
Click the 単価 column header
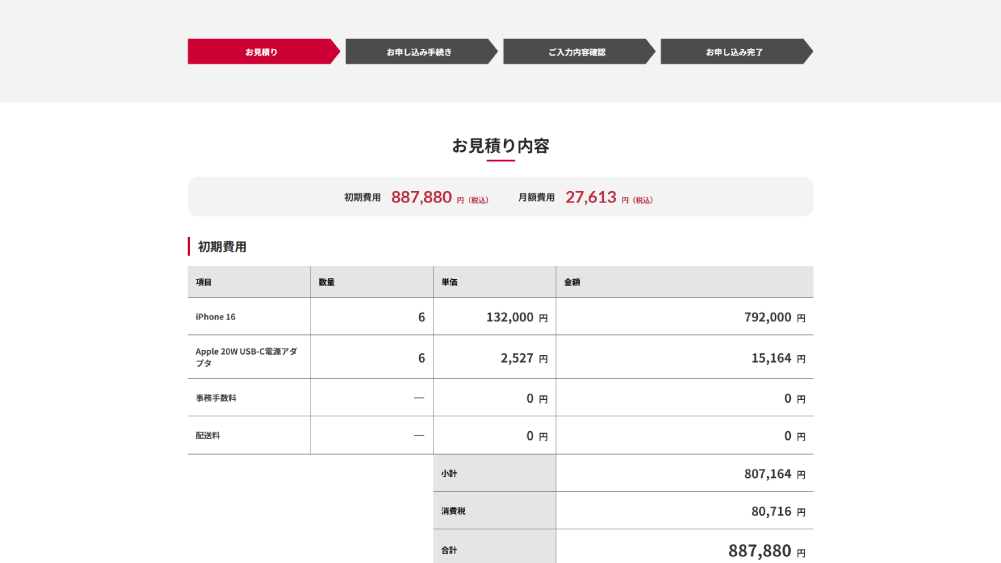point(449,283)
